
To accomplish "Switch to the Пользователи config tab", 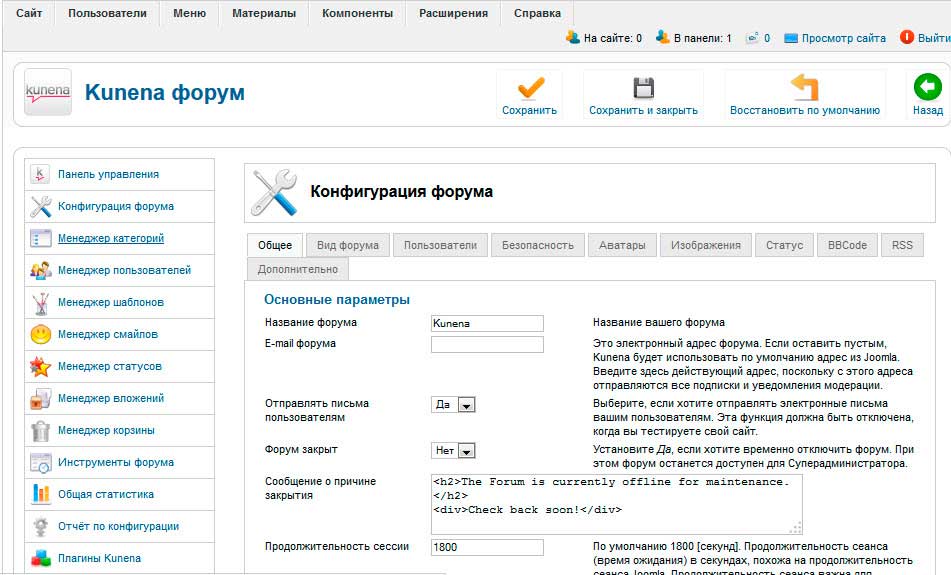I will click(440, 246).
